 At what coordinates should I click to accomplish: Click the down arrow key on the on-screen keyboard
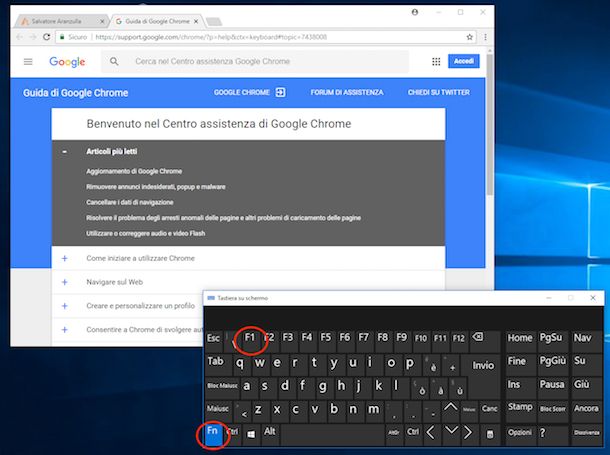pos(450,433)
